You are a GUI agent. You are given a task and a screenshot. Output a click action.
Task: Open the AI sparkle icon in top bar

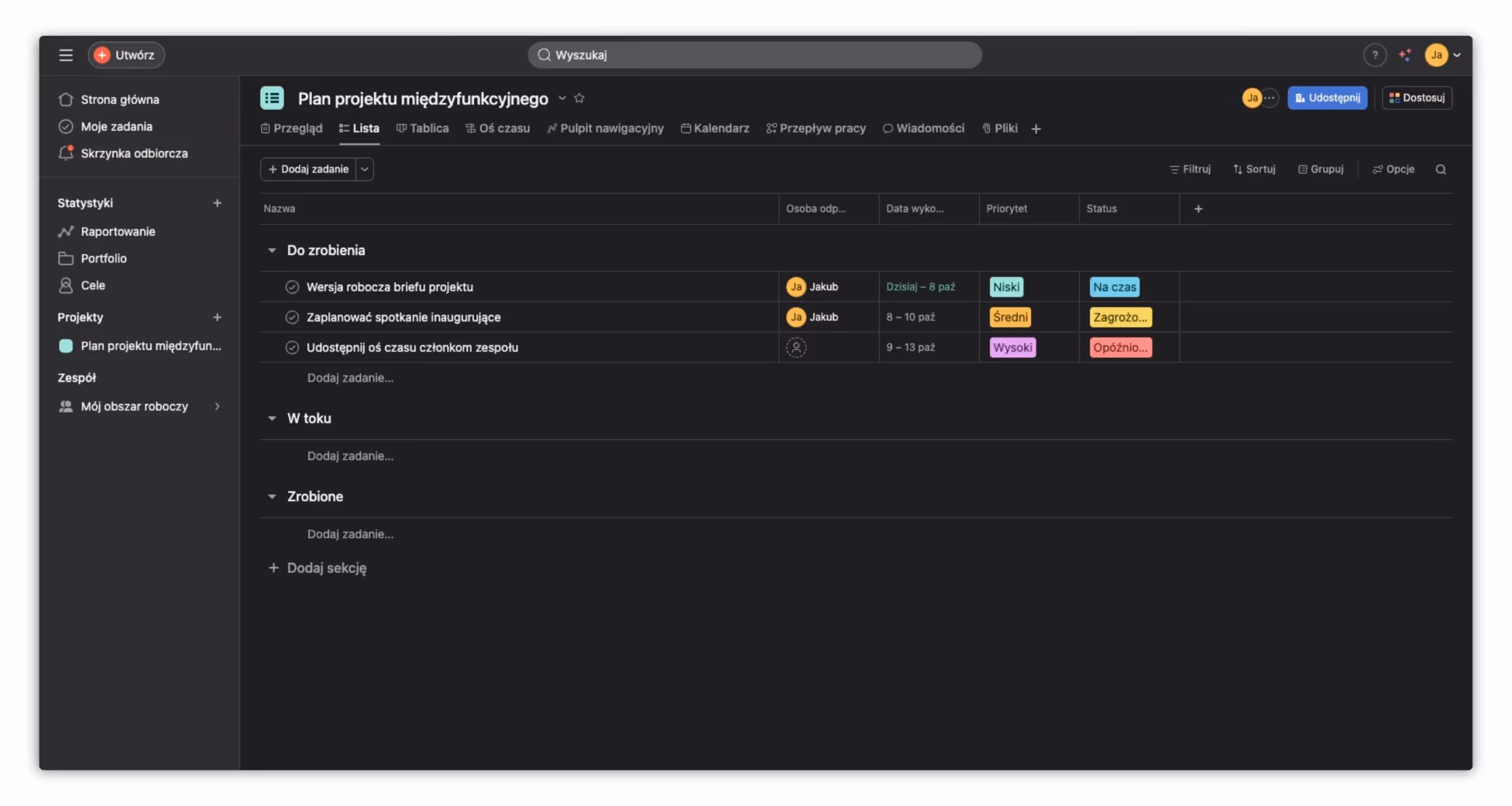tap(1405, 55)
